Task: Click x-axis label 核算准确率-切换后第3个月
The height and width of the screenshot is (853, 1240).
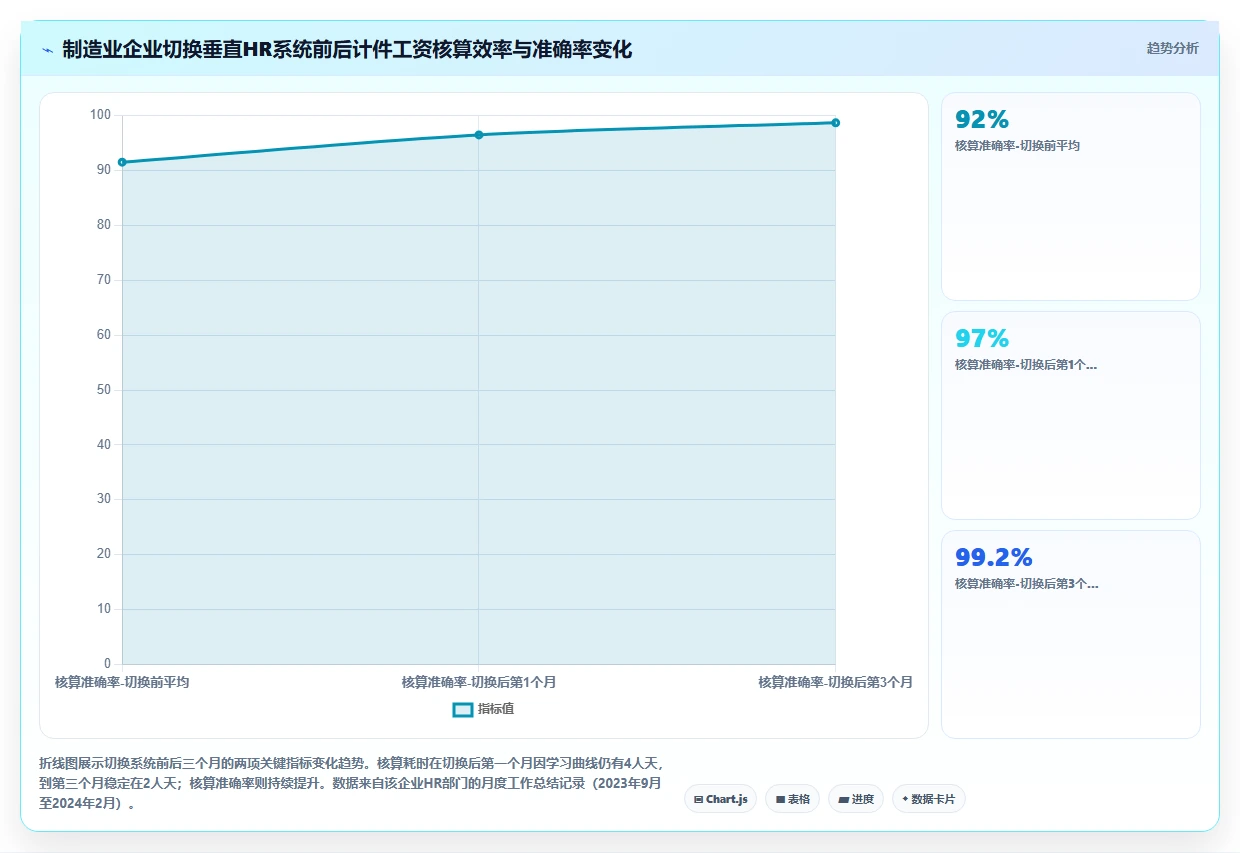Action: pyautogui.click(x=835, y=682)
